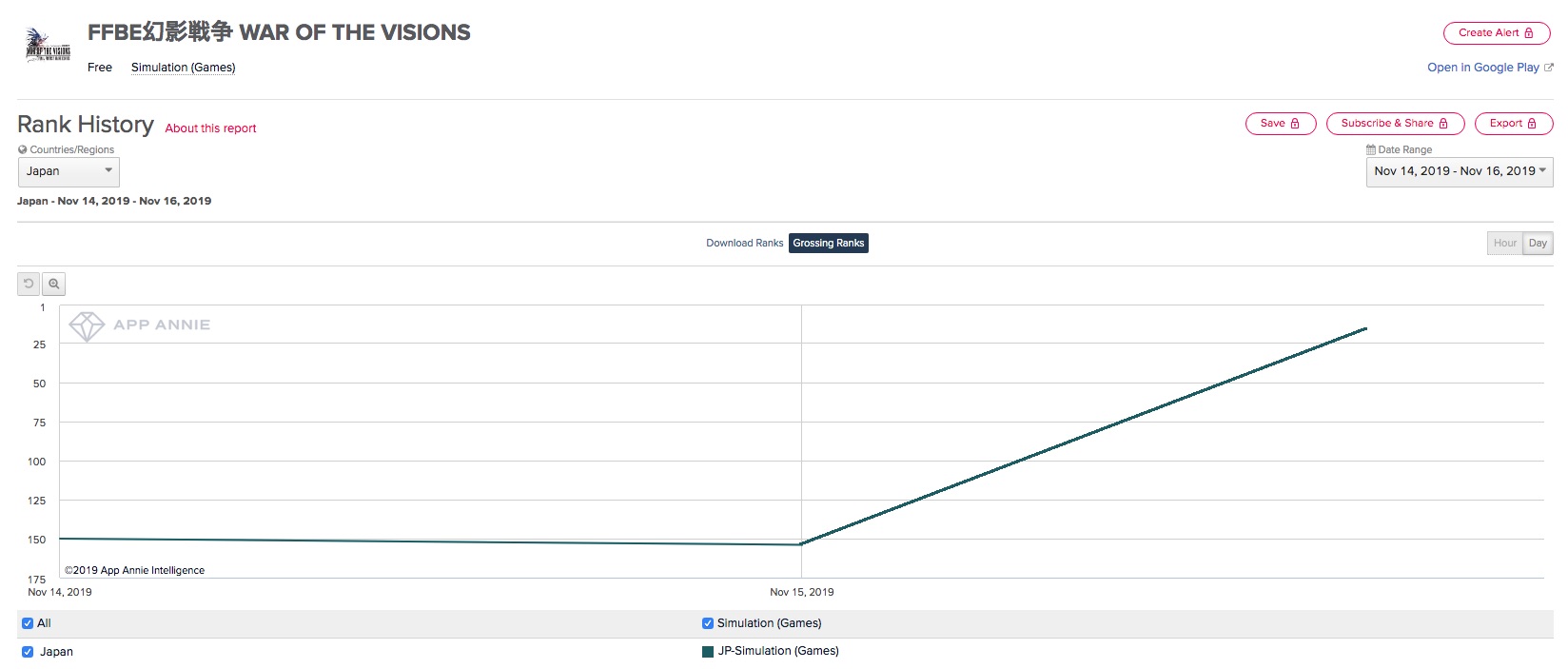The image size is (1568, 669).
Task: Click the JP-Simulation (Games) legend label
Action: click(778, 651)
